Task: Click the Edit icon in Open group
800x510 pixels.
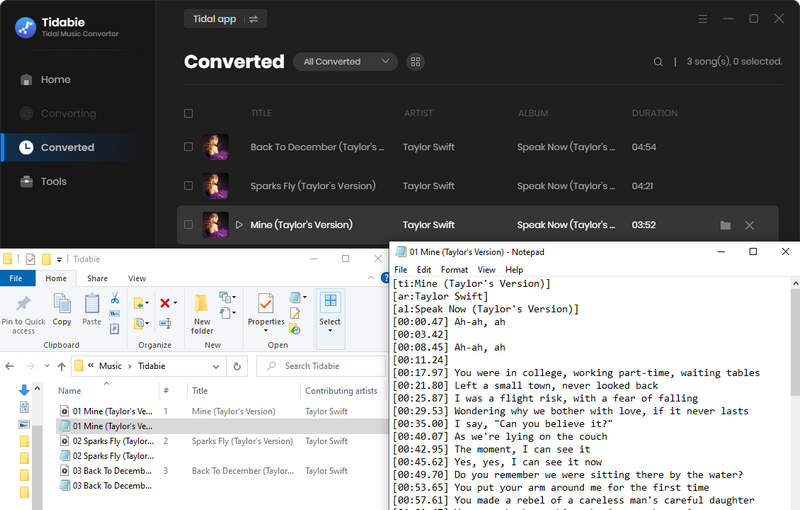Action: click(295, 313)
